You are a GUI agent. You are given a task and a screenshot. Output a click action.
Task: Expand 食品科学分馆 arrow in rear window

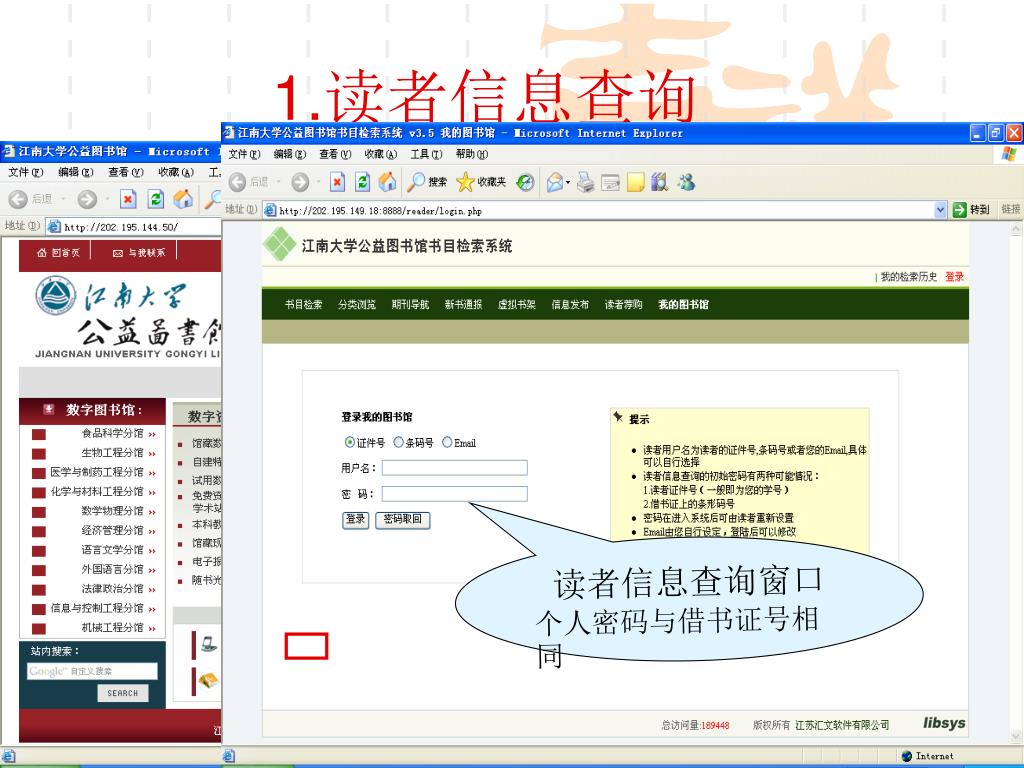[x=152, y=434]
